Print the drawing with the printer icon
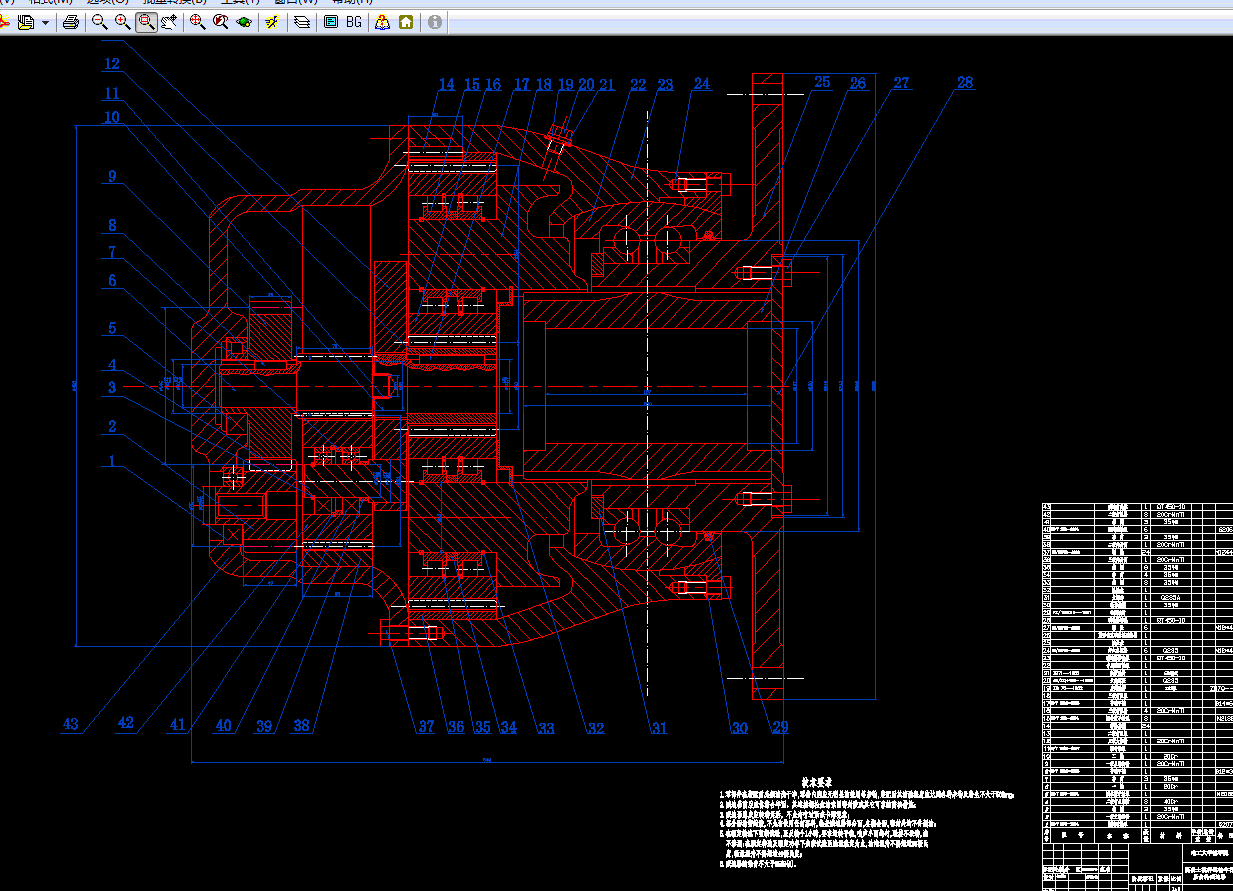The image size is (1233, 891). (x=70, y=21)
